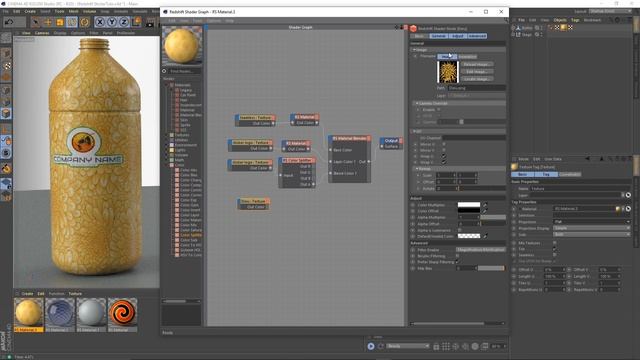Click the Default Invalid Color swatch
The height and width of the screenshot is (360, 640).
[x=469, y=236]
